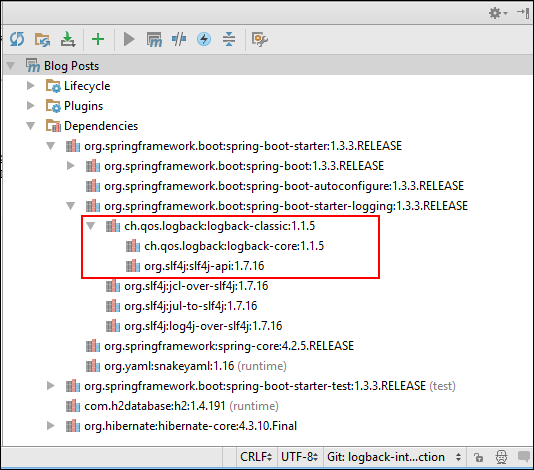The width and height of the screenshot is (534, 470).
Task: Collapse the Dependencies node
Action: point(31,126)
